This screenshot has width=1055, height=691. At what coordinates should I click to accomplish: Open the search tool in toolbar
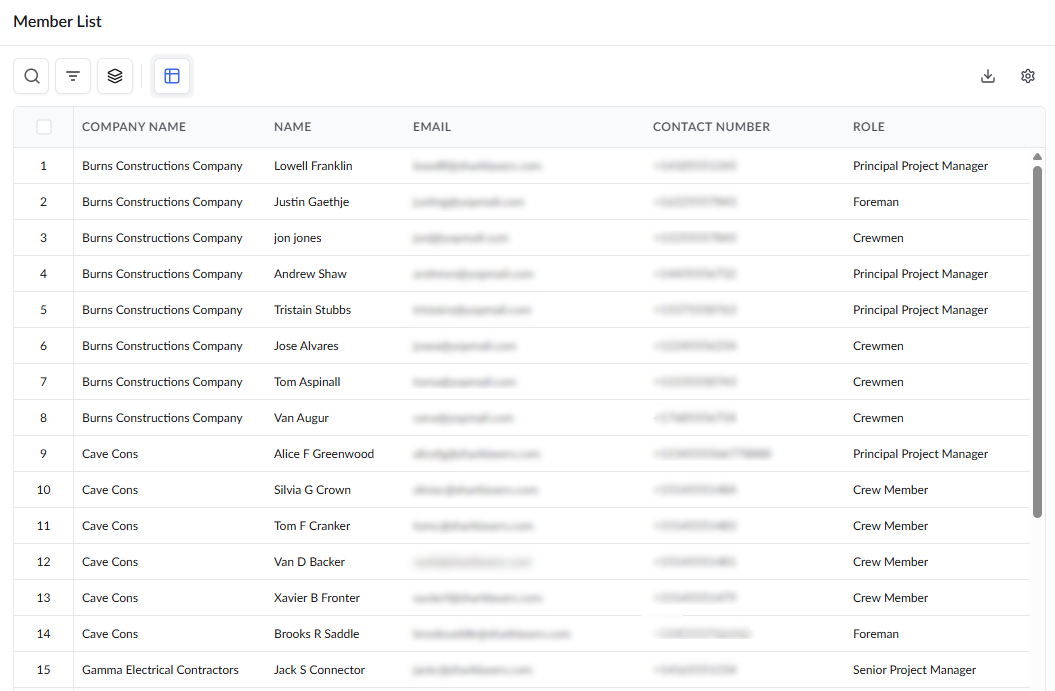[x=31, y=76]
